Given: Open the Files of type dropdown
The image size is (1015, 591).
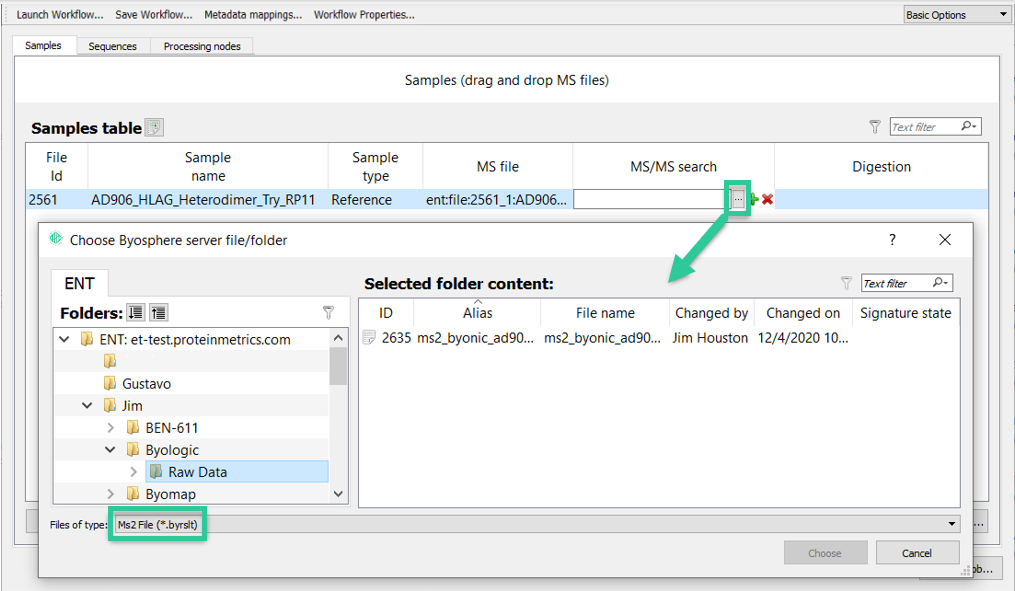Looking at the screenshot, I should click(537, 524).
